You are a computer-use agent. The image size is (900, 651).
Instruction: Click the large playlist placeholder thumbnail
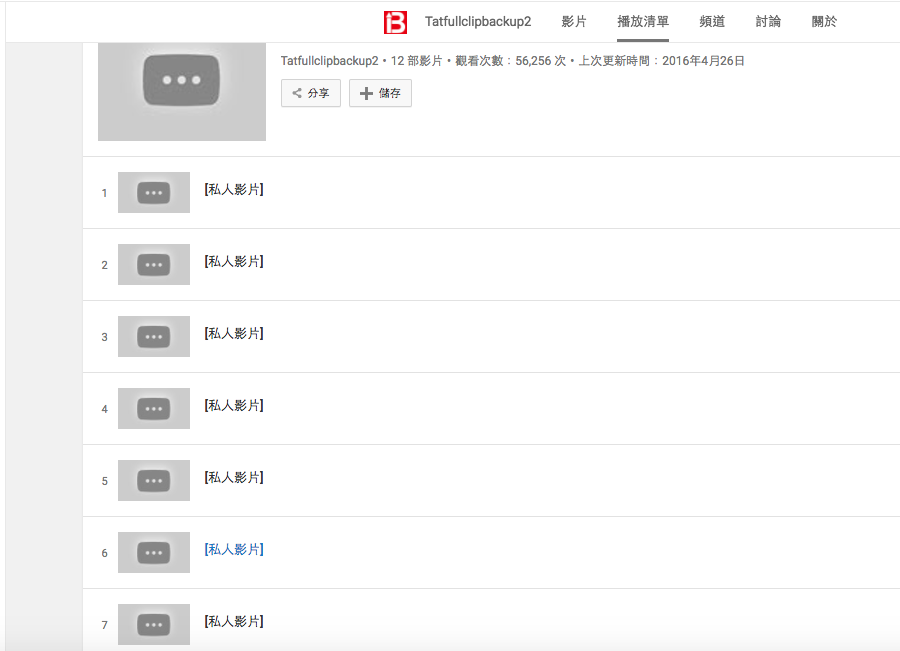[181, 91]
